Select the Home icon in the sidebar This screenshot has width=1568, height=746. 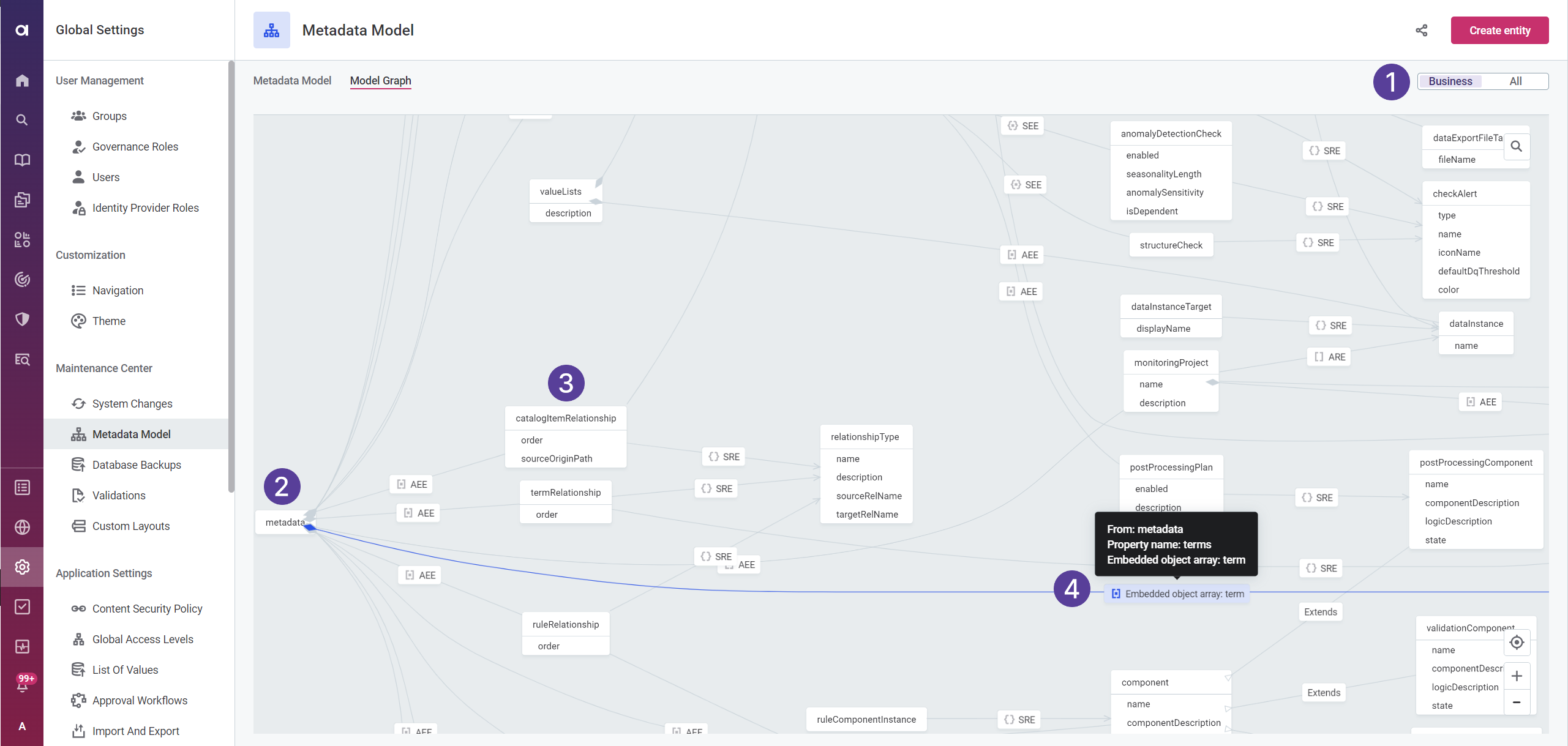[x=22, y=80]
